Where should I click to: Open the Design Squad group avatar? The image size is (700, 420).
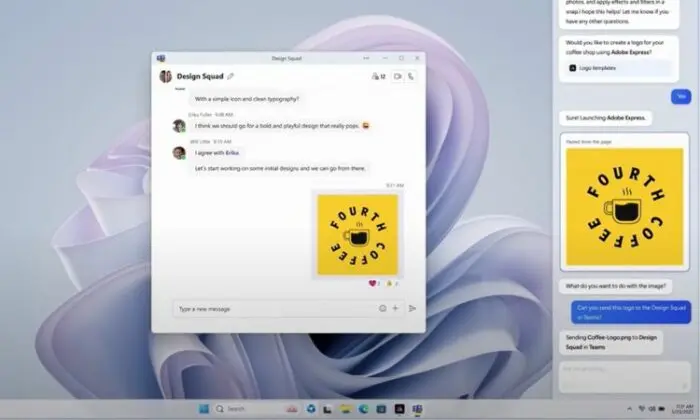tap(166, 76)
